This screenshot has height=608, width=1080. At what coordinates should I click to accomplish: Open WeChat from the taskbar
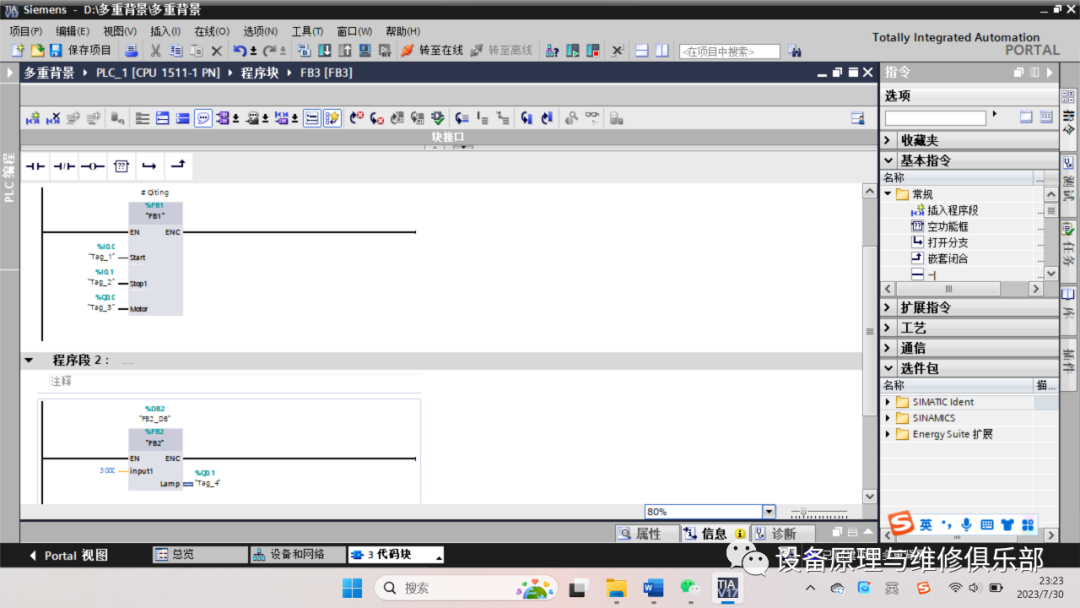tap(689, 588)
